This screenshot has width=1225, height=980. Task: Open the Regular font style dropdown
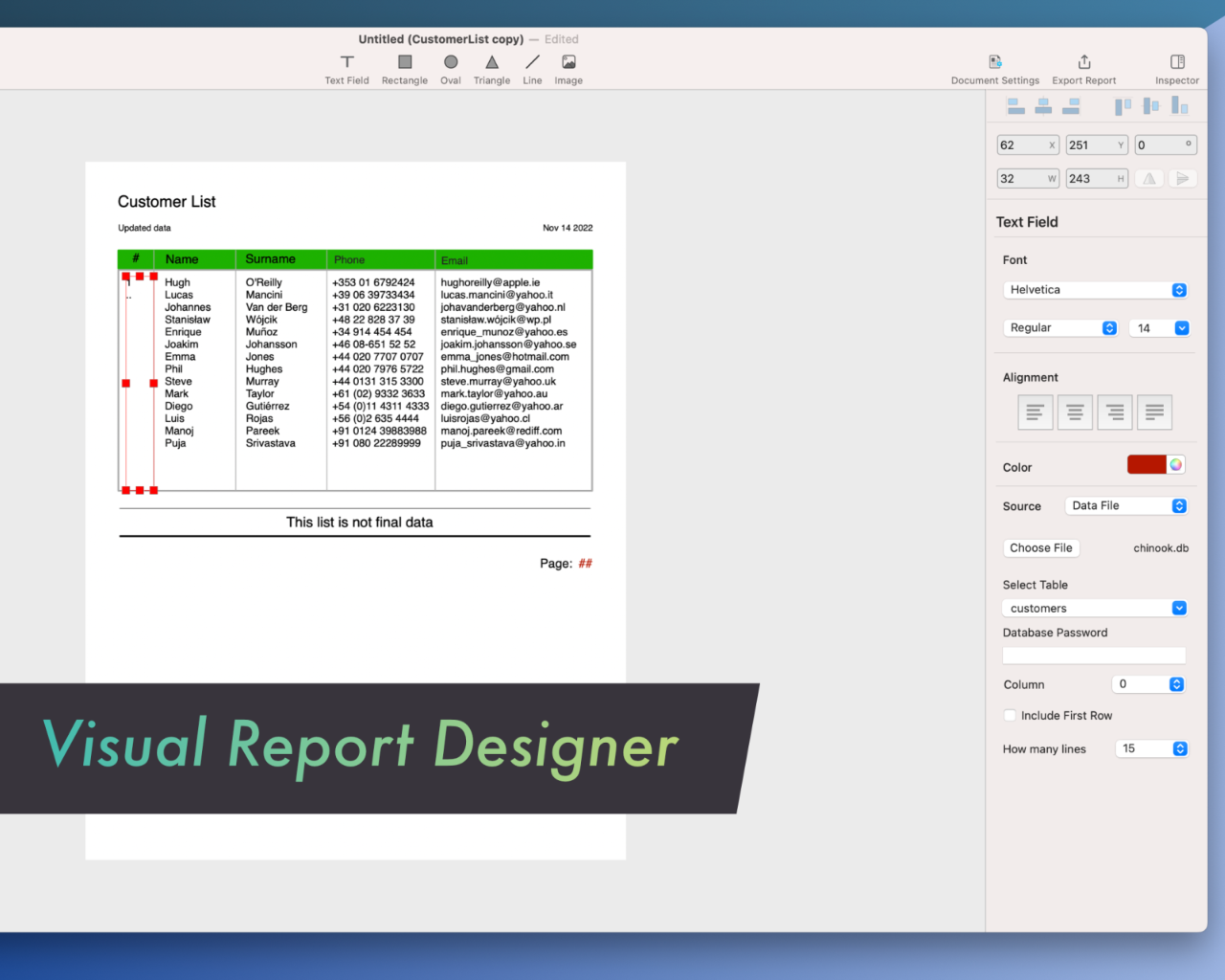pos(1060,328)
